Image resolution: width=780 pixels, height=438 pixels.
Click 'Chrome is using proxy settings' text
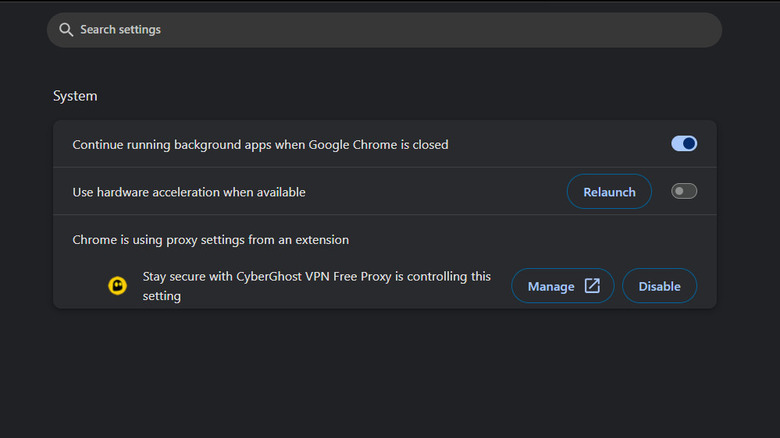coord(210,240)
